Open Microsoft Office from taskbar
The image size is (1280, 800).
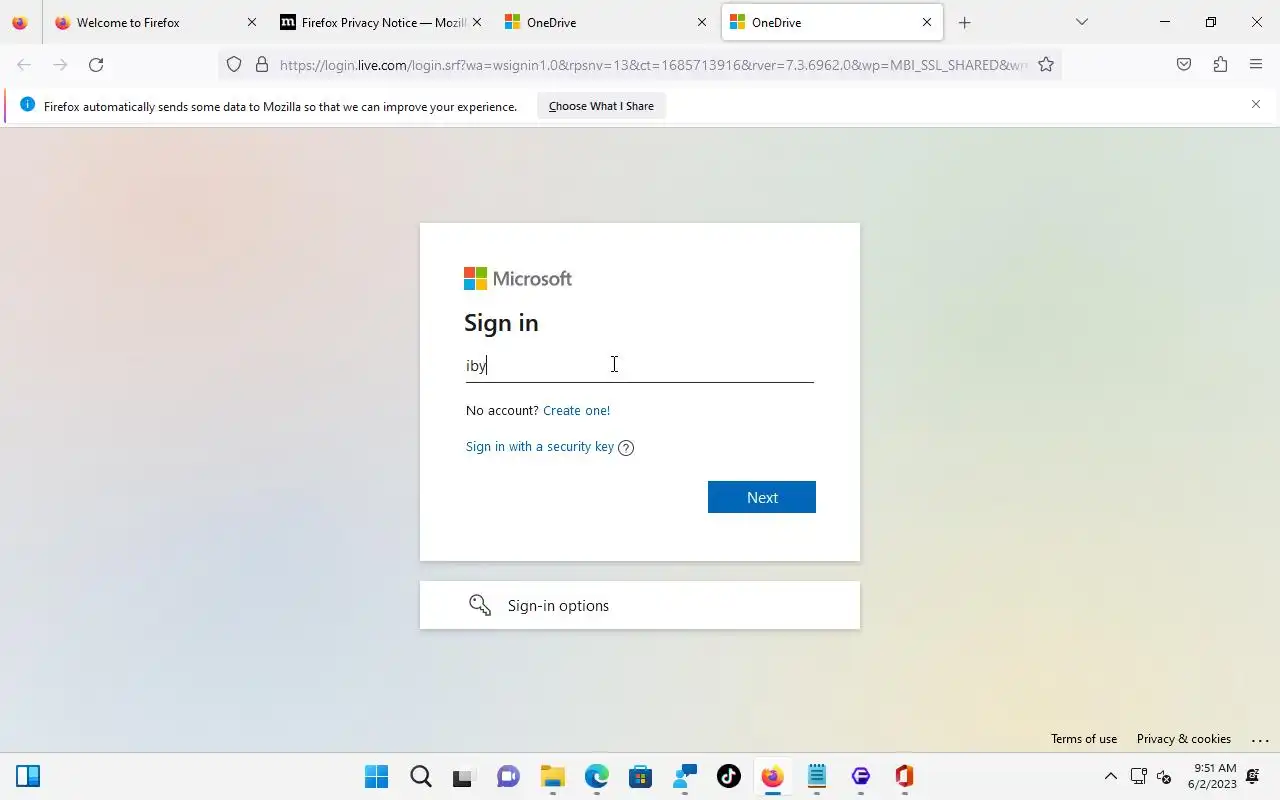pos(904,777)
